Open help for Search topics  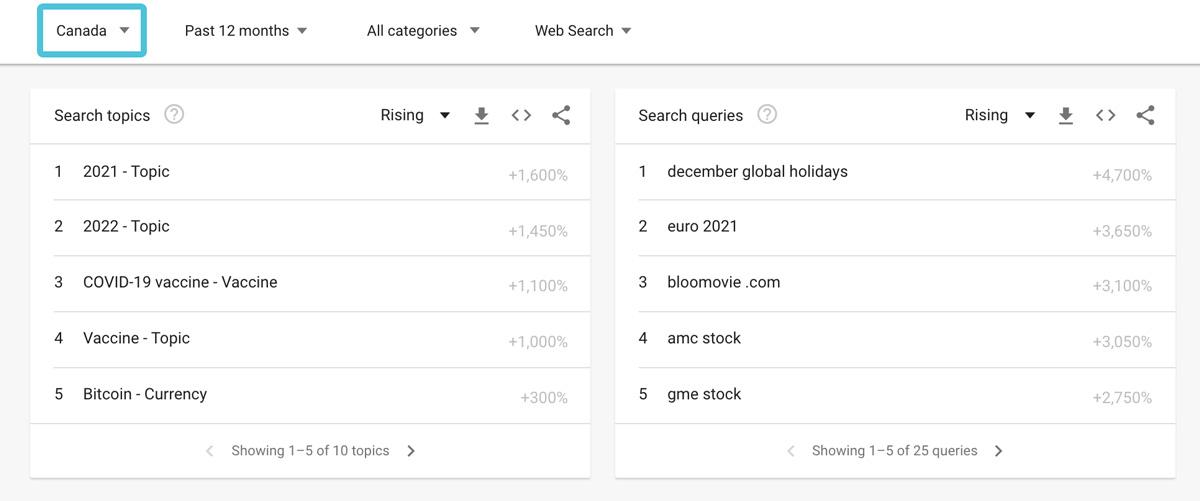click(x=174, y=115)
